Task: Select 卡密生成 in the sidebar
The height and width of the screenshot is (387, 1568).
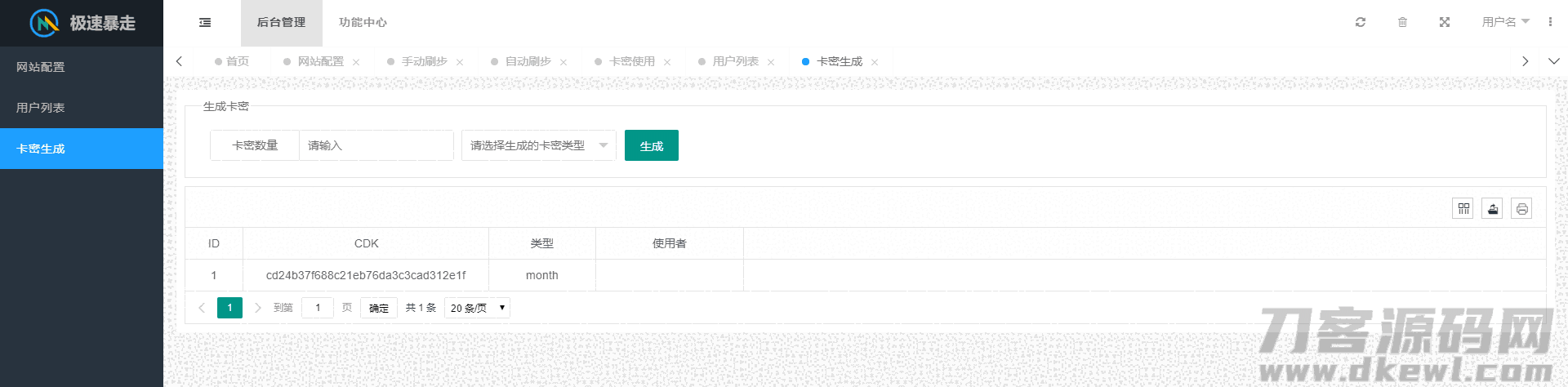Action: pos(82,149)
